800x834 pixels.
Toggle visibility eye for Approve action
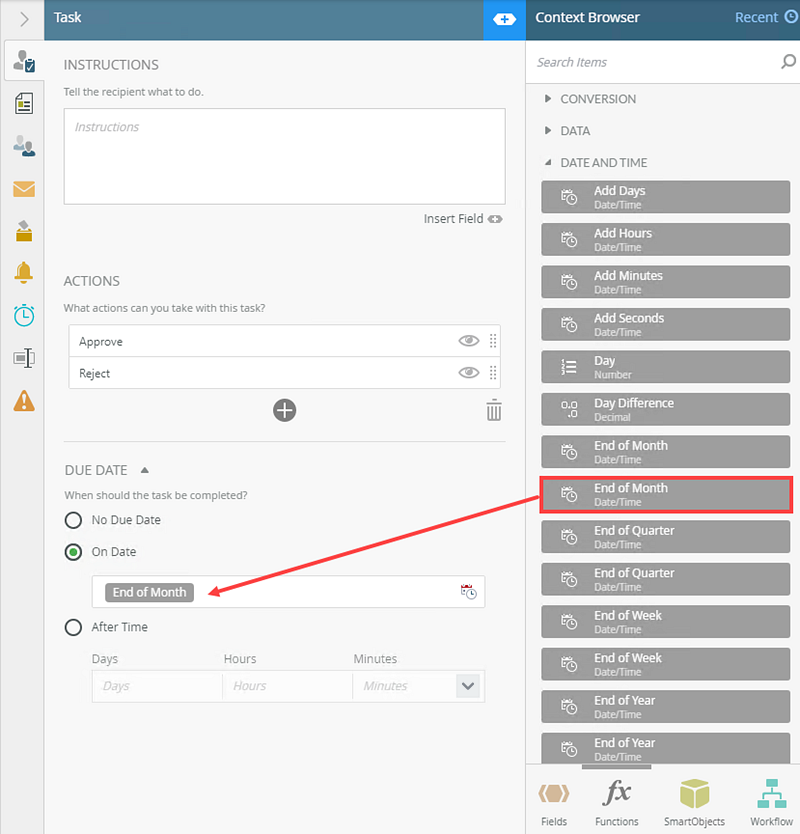point(468,341)
